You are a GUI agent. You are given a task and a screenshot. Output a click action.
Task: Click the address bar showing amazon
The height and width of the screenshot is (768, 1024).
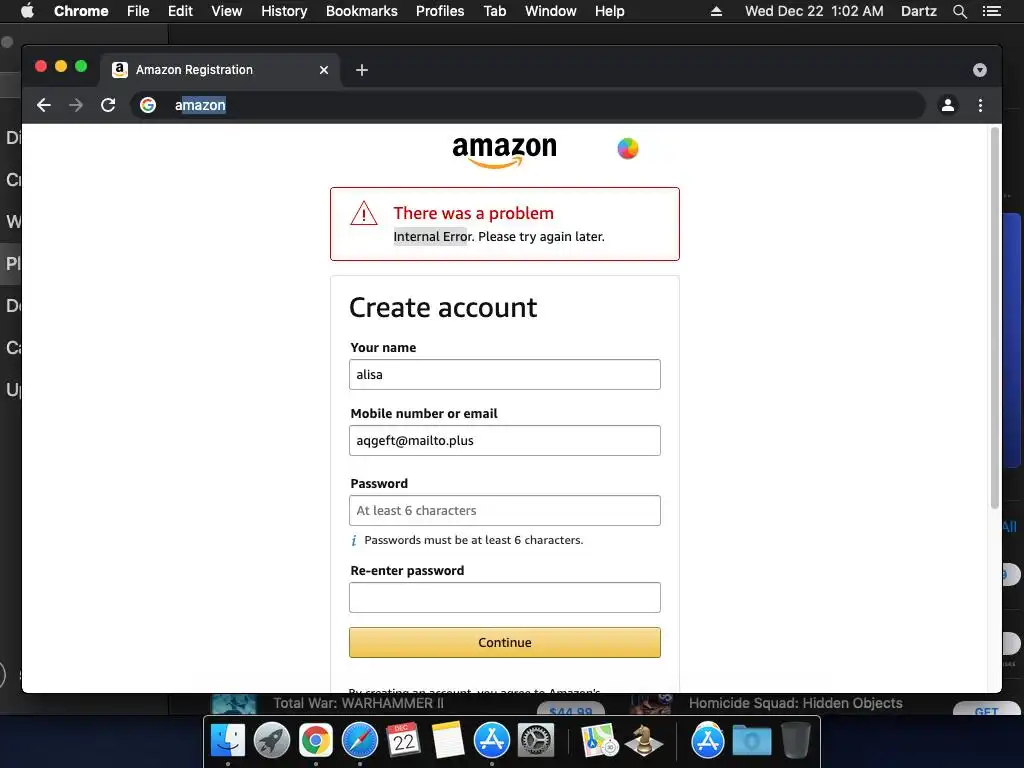(528, 105)
